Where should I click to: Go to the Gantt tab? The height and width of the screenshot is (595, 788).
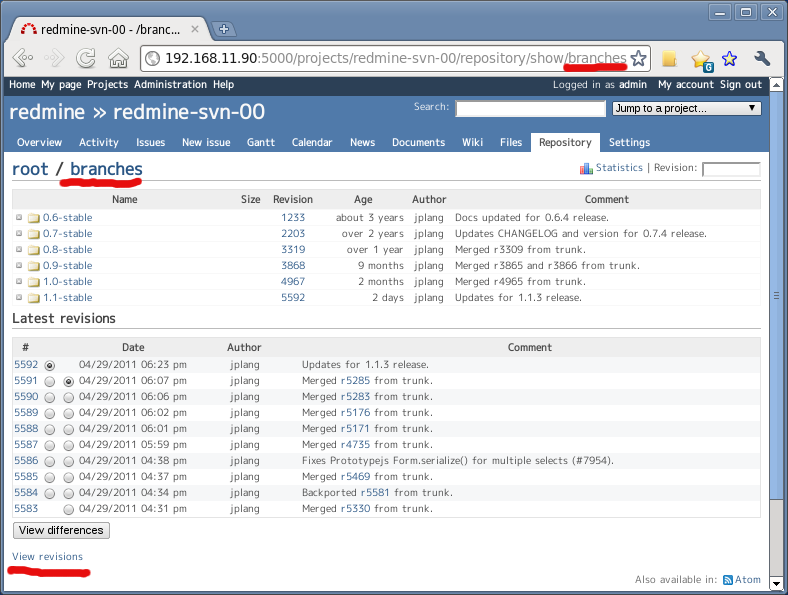[x=260, y=143]
